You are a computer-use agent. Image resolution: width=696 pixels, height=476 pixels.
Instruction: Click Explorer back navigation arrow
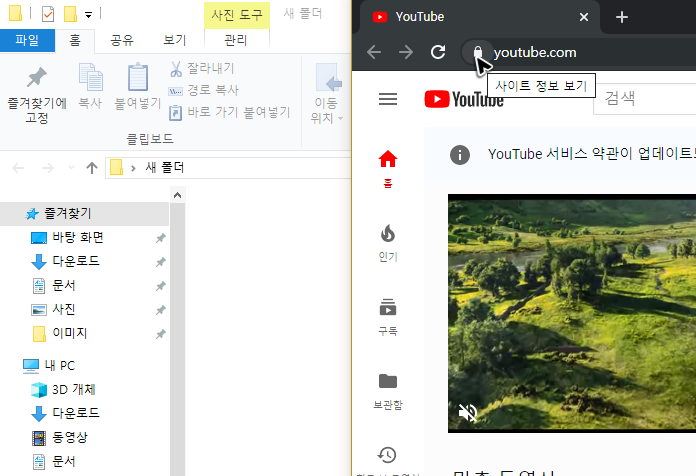18,168
